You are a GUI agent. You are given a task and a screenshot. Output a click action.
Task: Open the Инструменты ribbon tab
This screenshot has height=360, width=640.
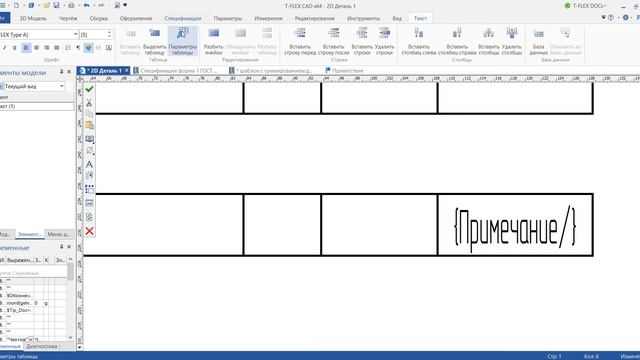pos(363,18)
